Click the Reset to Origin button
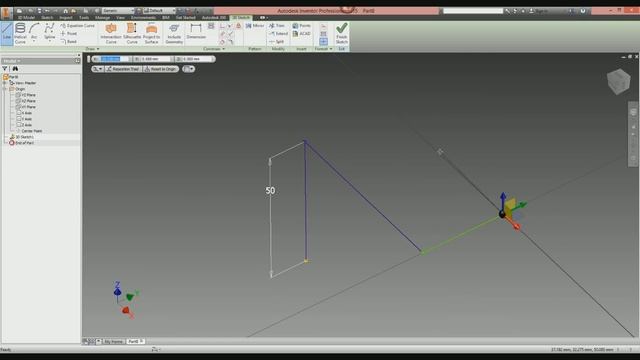Screen dimensions: 640x360 [161, 69]
